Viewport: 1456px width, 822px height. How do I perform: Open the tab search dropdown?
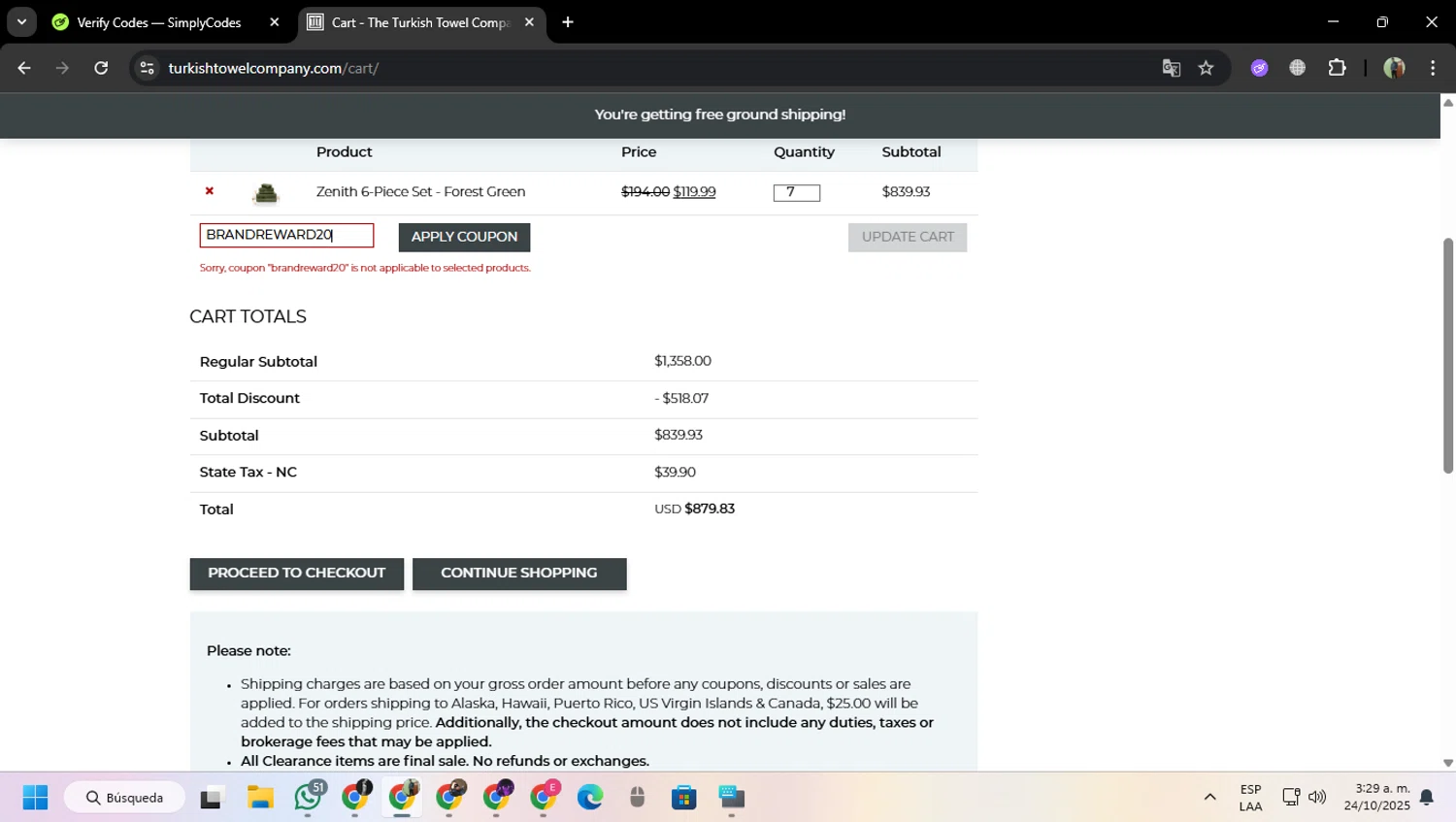(x=21, y=22)
